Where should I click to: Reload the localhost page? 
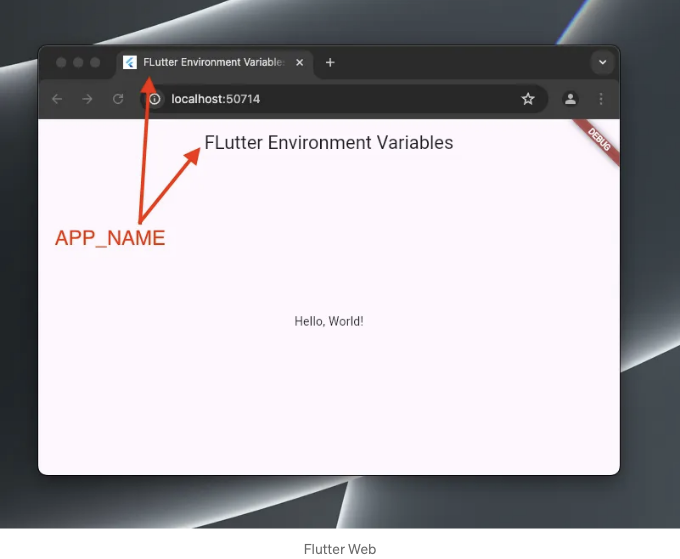(x=118, y=99)
